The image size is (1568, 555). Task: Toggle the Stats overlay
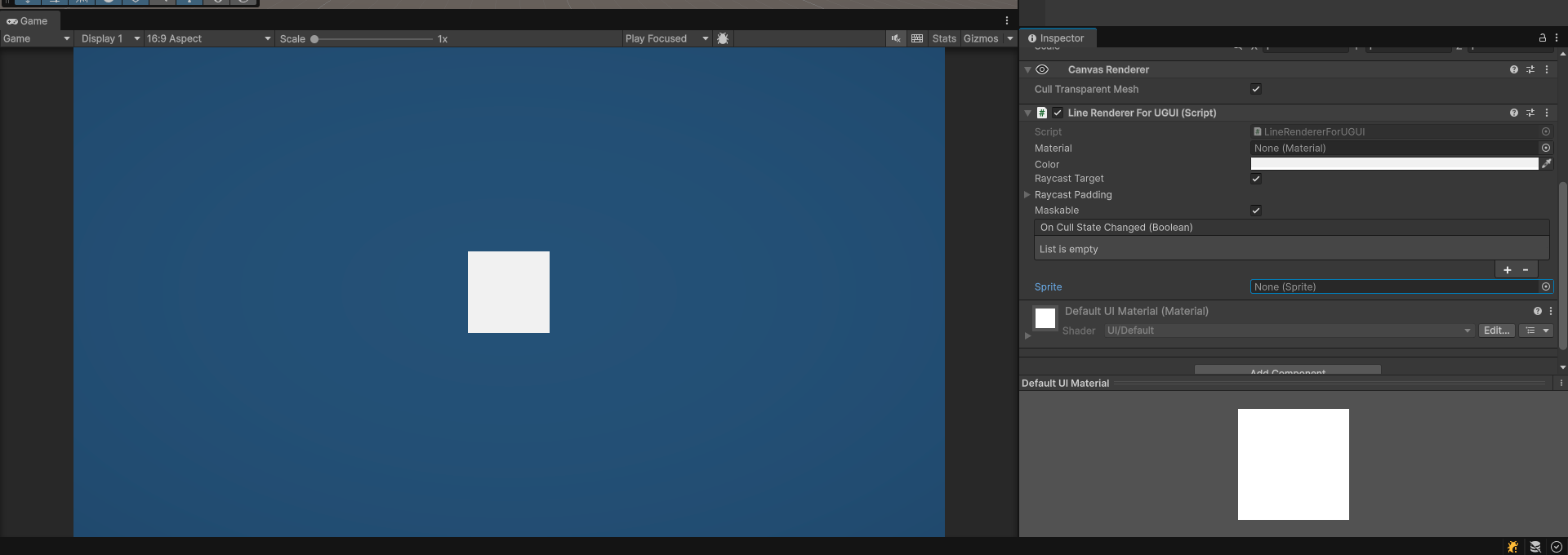[944, 38]
